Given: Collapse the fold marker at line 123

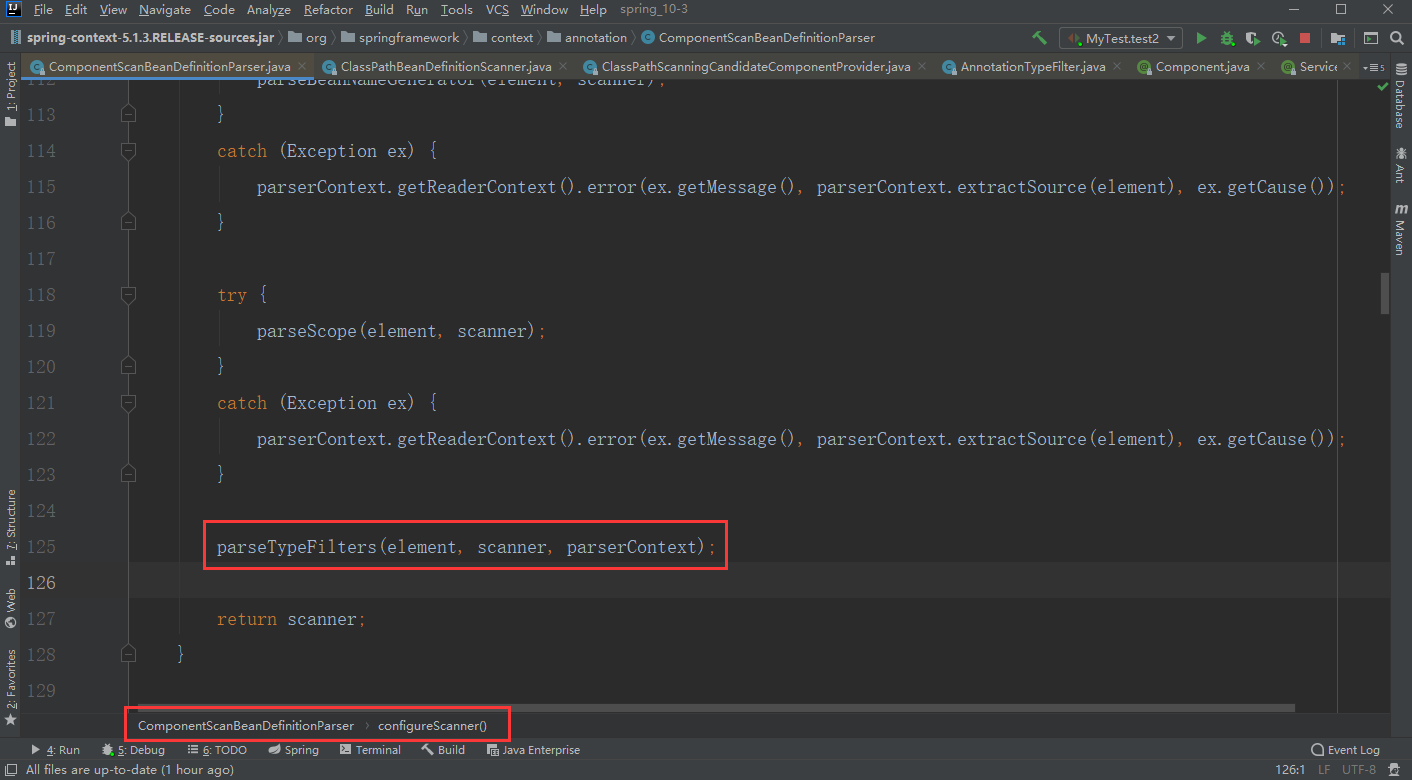Looking at the screenshot, I should [x=128, y=475].
